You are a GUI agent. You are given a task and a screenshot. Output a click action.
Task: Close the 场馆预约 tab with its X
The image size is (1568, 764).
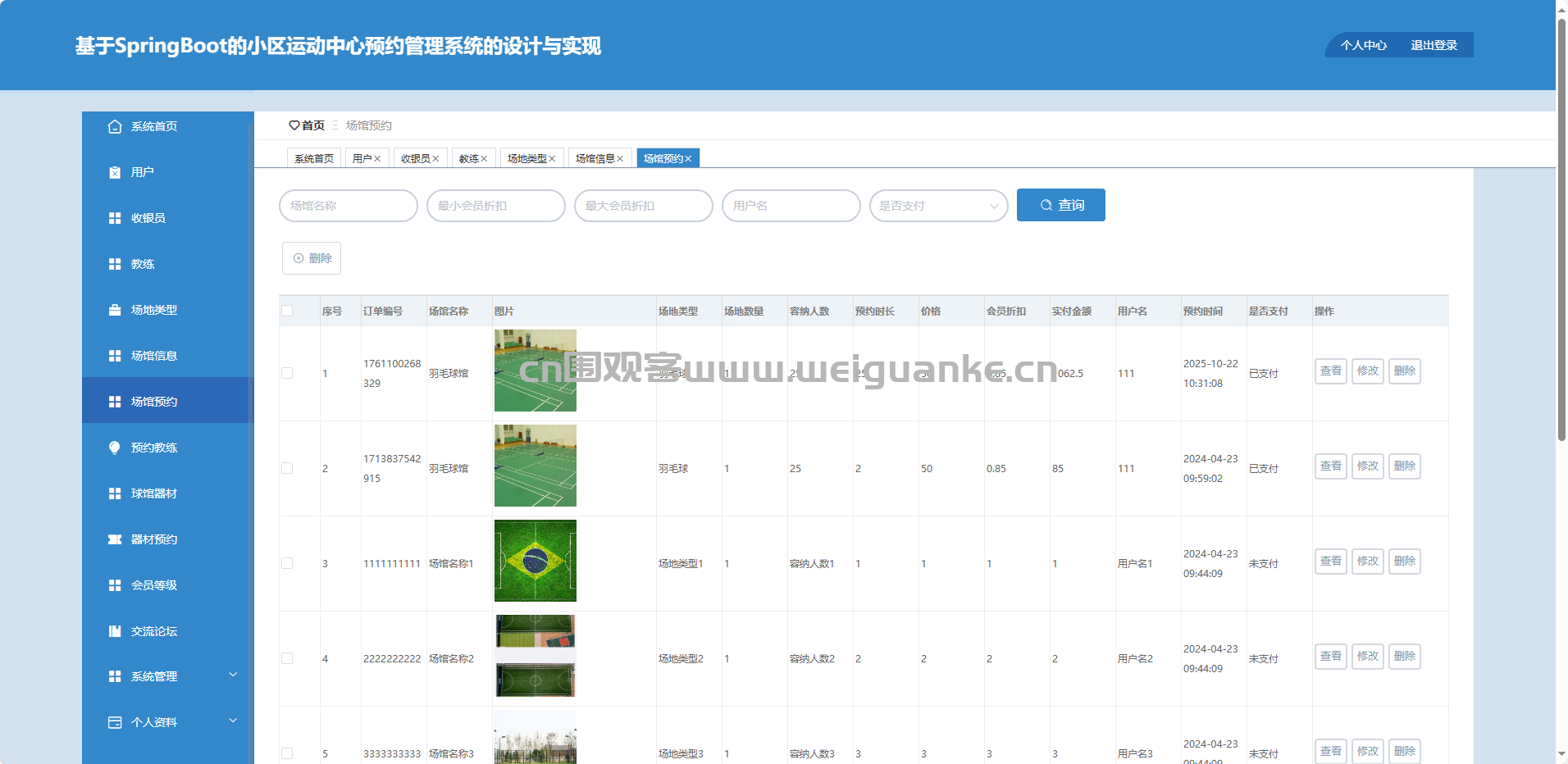pos(688,159)
